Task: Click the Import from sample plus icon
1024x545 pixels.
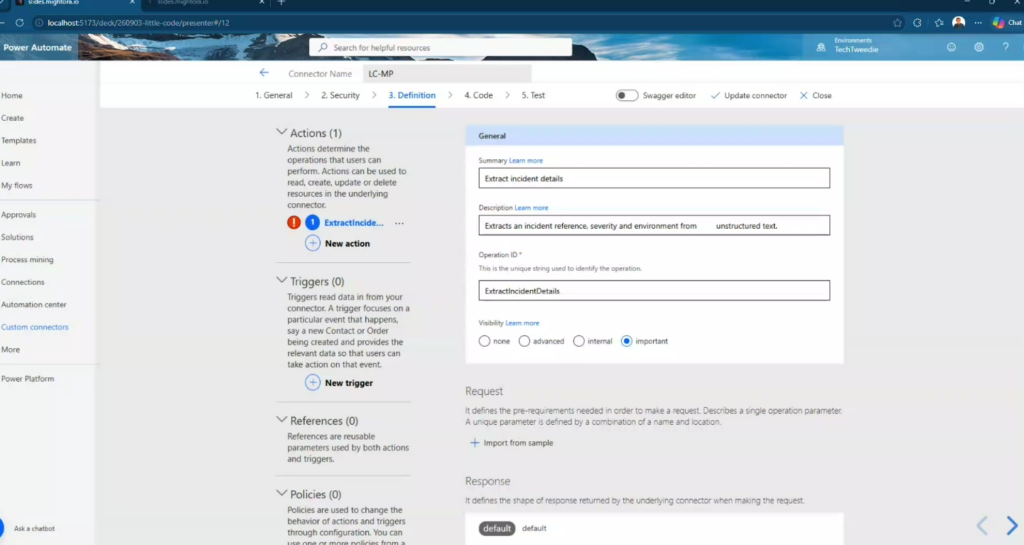Action: (475, 443)
